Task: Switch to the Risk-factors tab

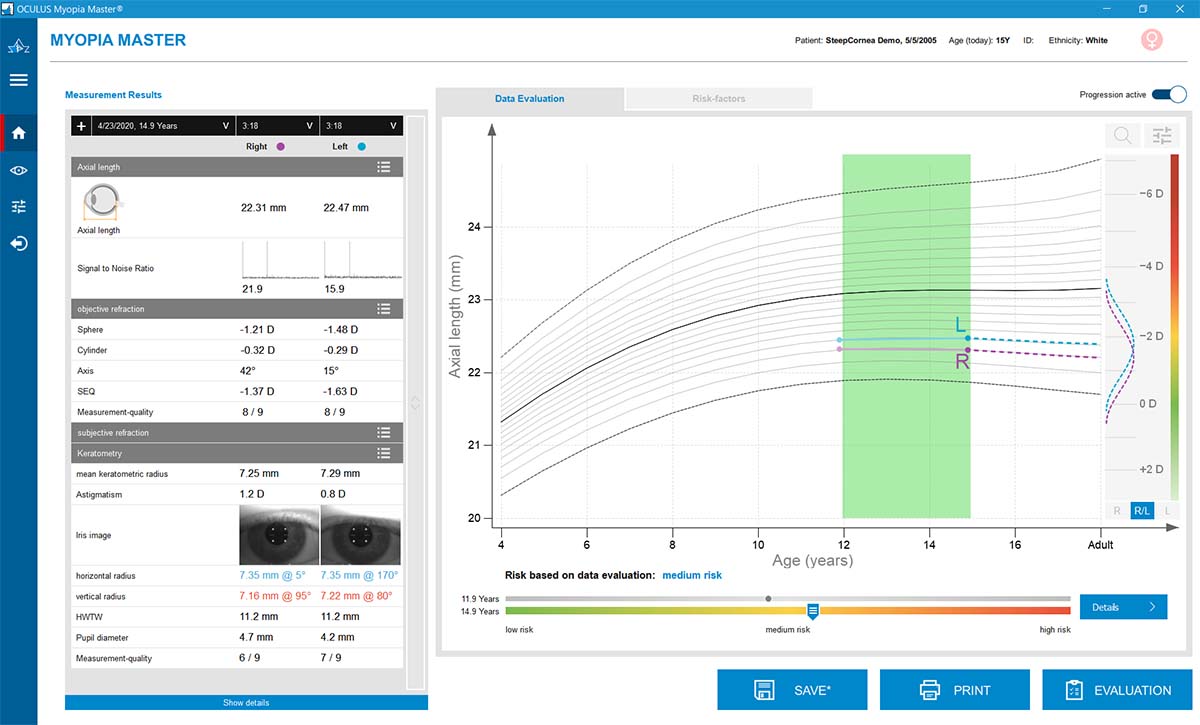Action: click(719, 99)
